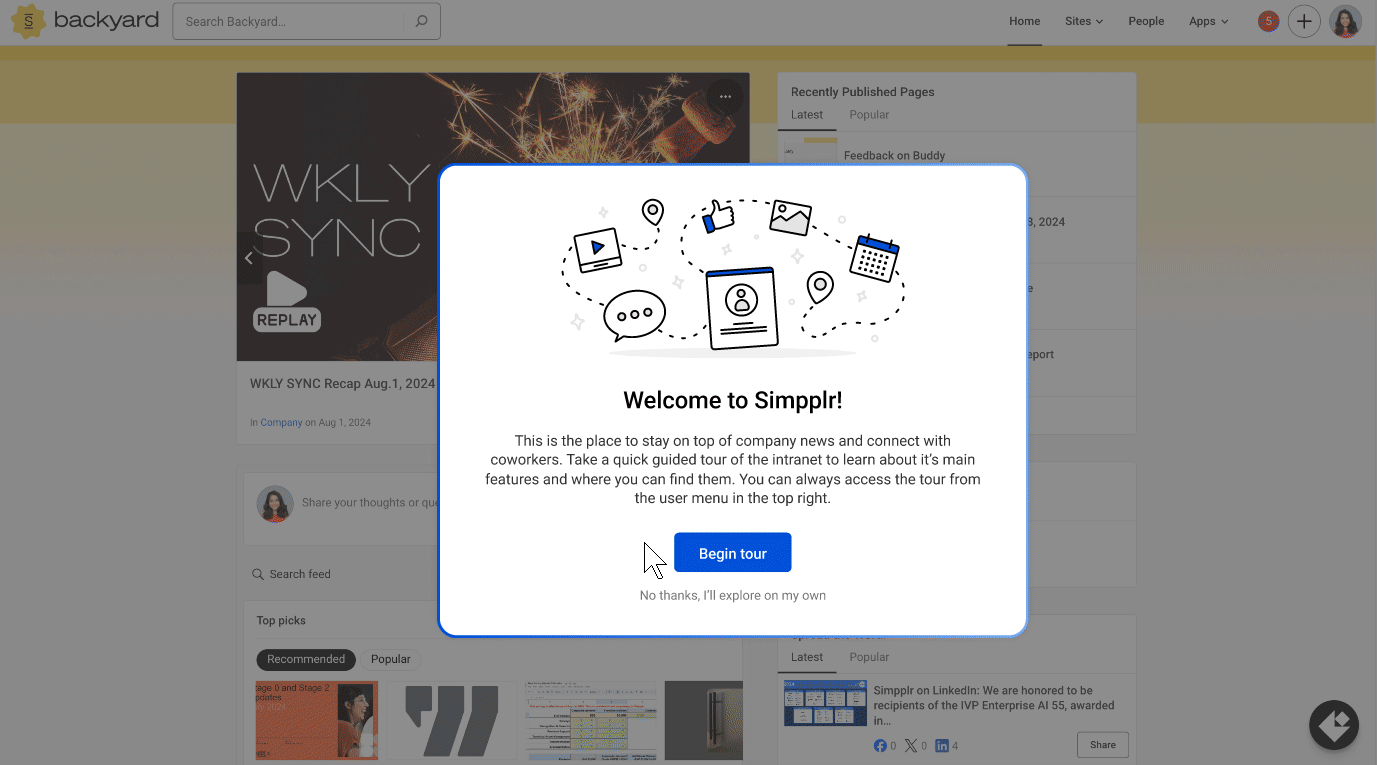Open the notifications bell showing 5
The image size is (1377, 765).
1268,21
